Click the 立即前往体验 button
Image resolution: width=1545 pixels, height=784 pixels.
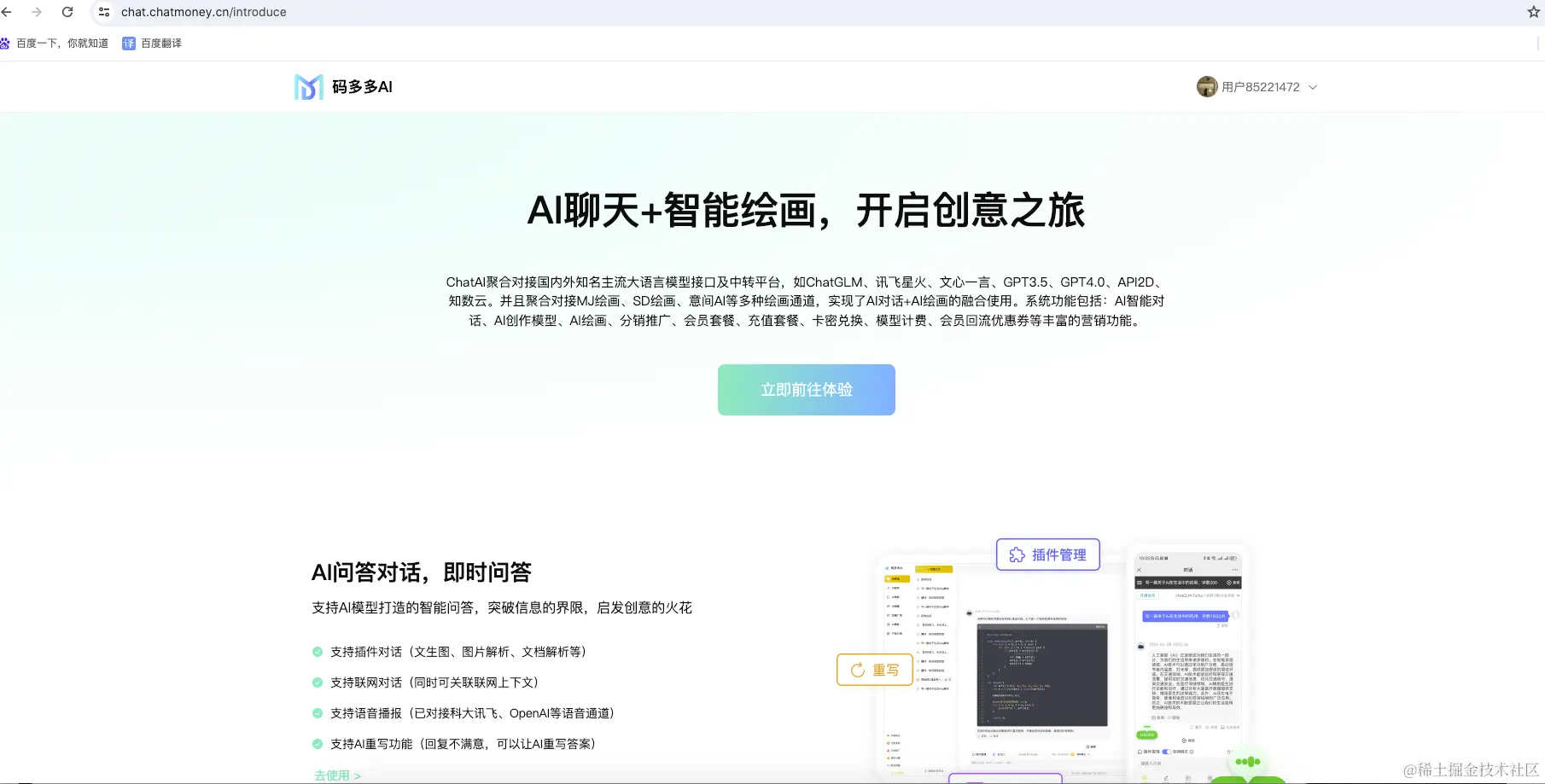807,390
